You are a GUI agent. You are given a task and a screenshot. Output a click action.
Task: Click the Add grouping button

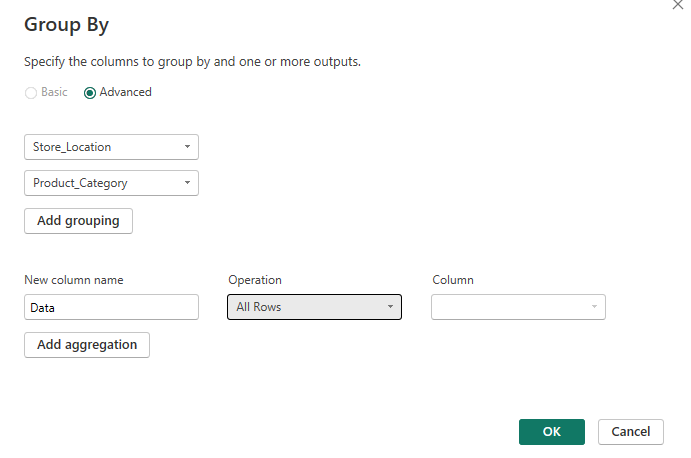point(78,221)
